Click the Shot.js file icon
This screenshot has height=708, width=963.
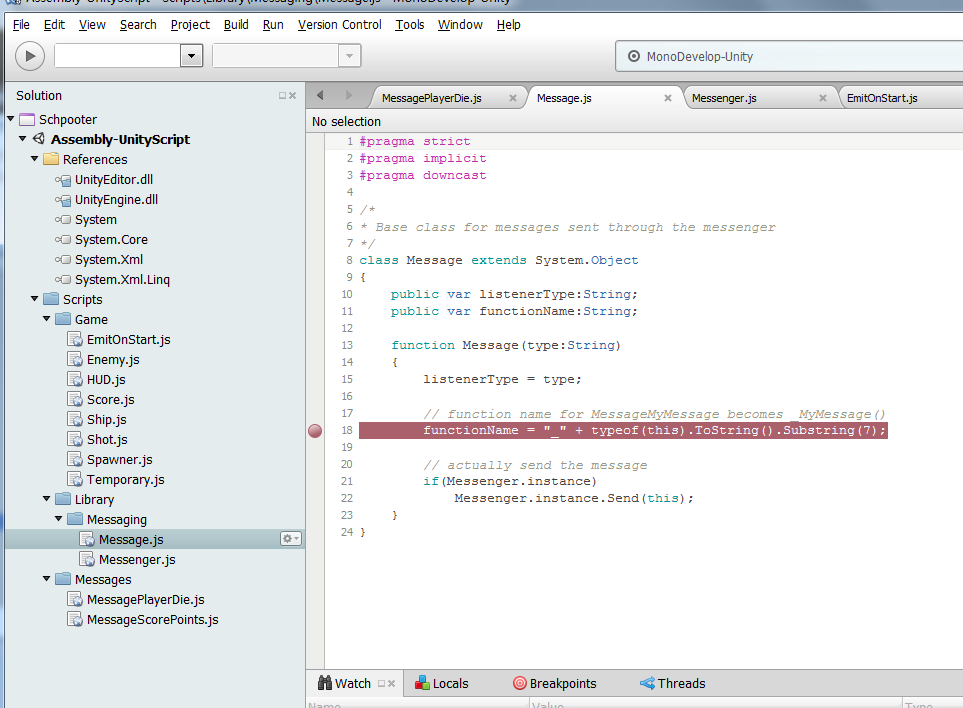tap(75, 440)
